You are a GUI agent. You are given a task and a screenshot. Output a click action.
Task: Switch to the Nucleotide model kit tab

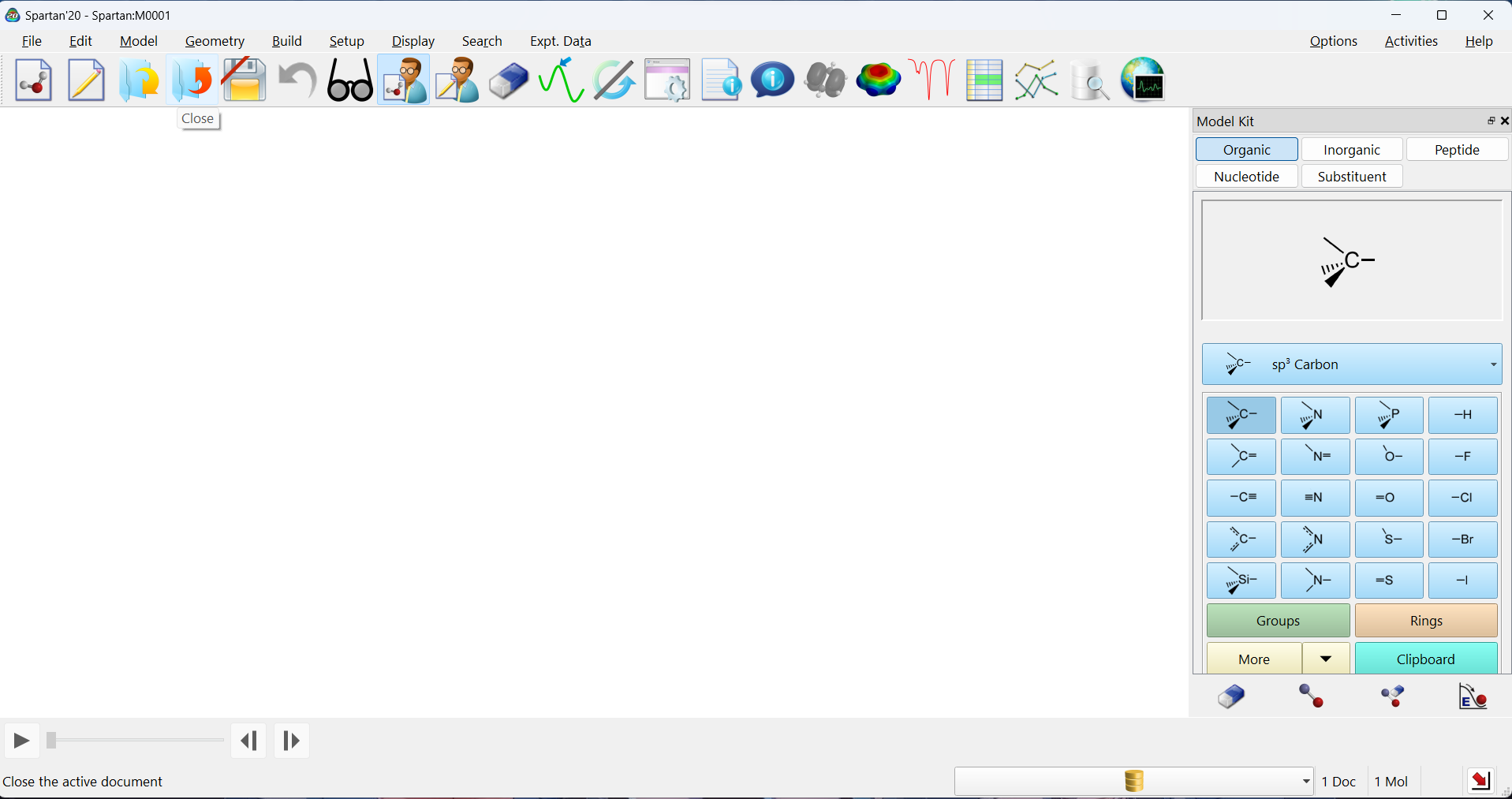(x=1247, y=177)
